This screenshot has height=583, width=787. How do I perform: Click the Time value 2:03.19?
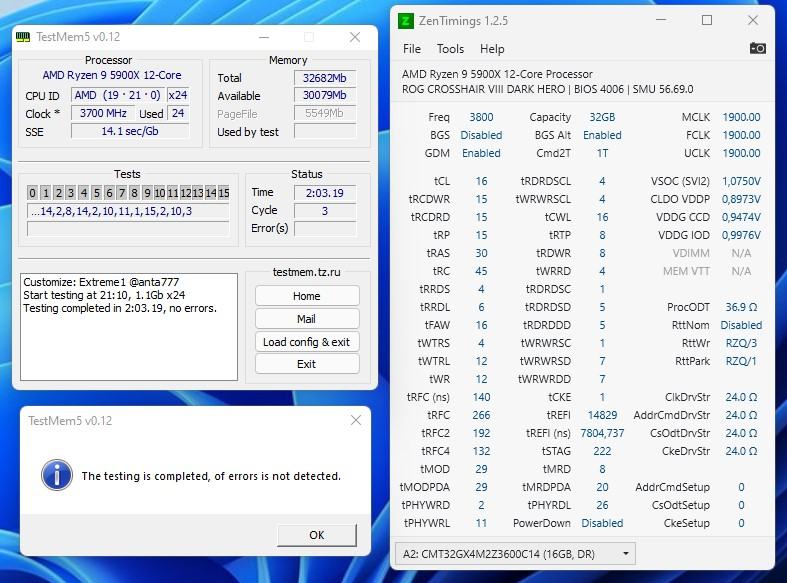(x=325, y=193)
